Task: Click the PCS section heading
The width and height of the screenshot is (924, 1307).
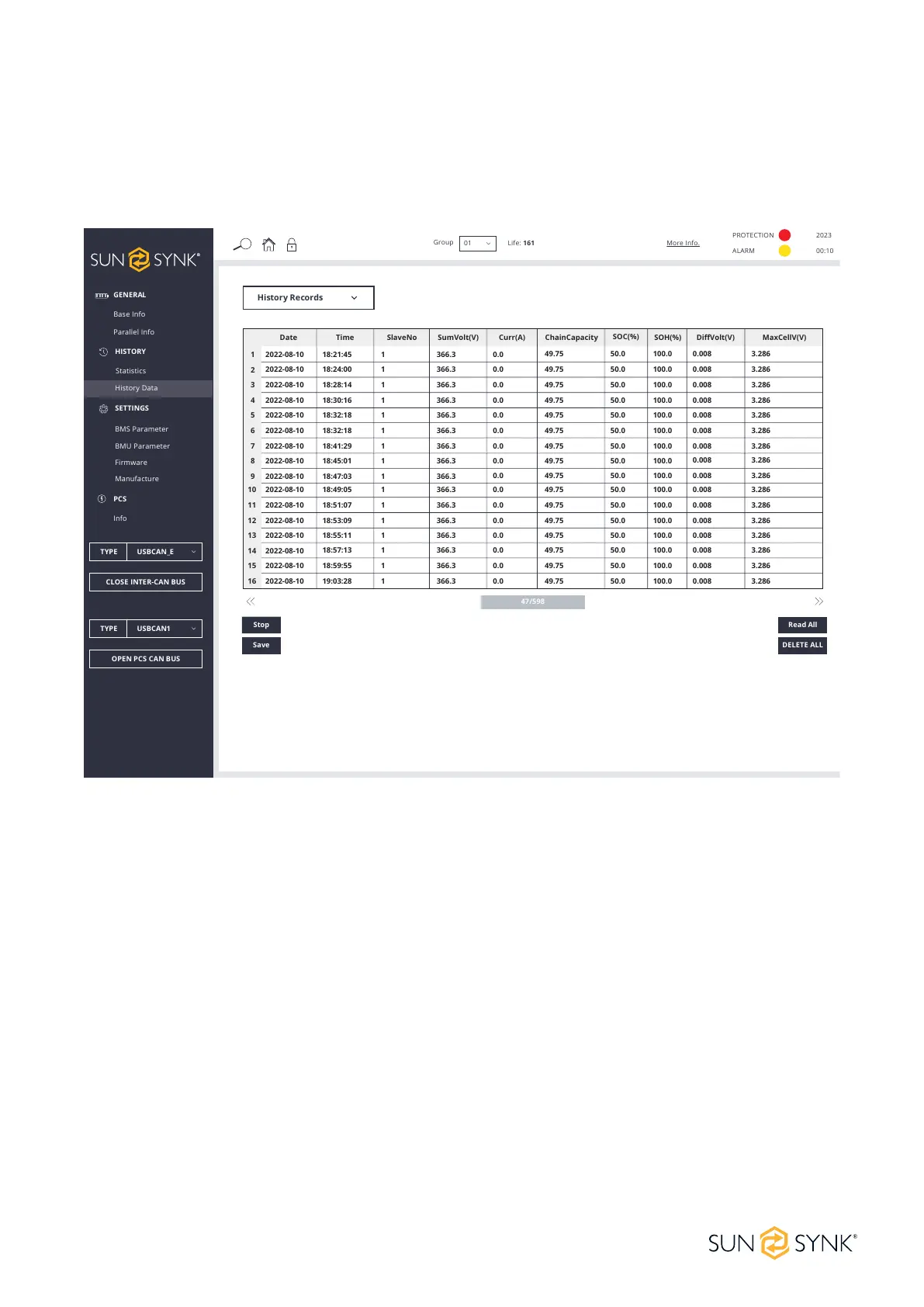Action: coord(119,499)
